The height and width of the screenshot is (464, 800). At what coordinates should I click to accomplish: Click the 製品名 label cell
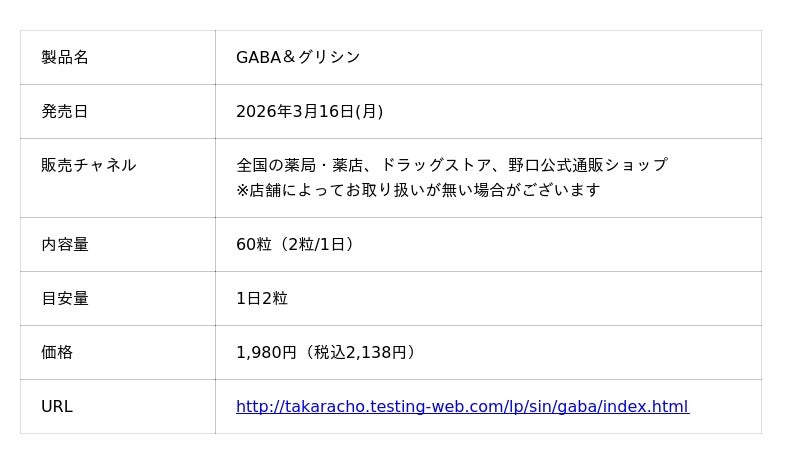65,58
